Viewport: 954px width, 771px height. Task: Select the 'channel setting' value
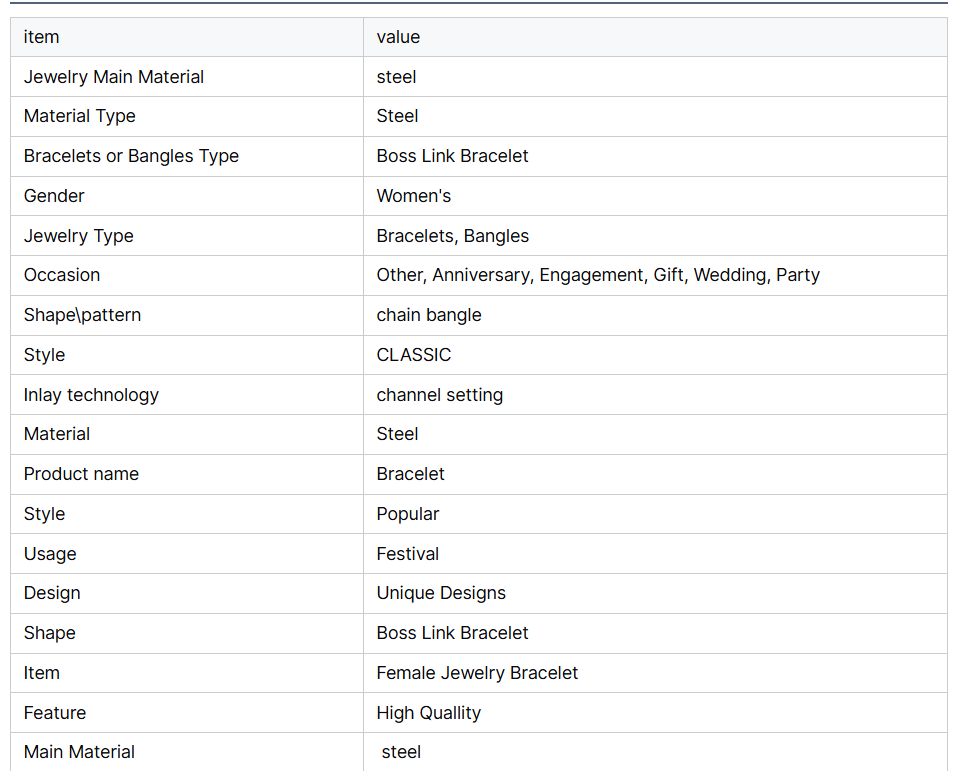[439, 395]
